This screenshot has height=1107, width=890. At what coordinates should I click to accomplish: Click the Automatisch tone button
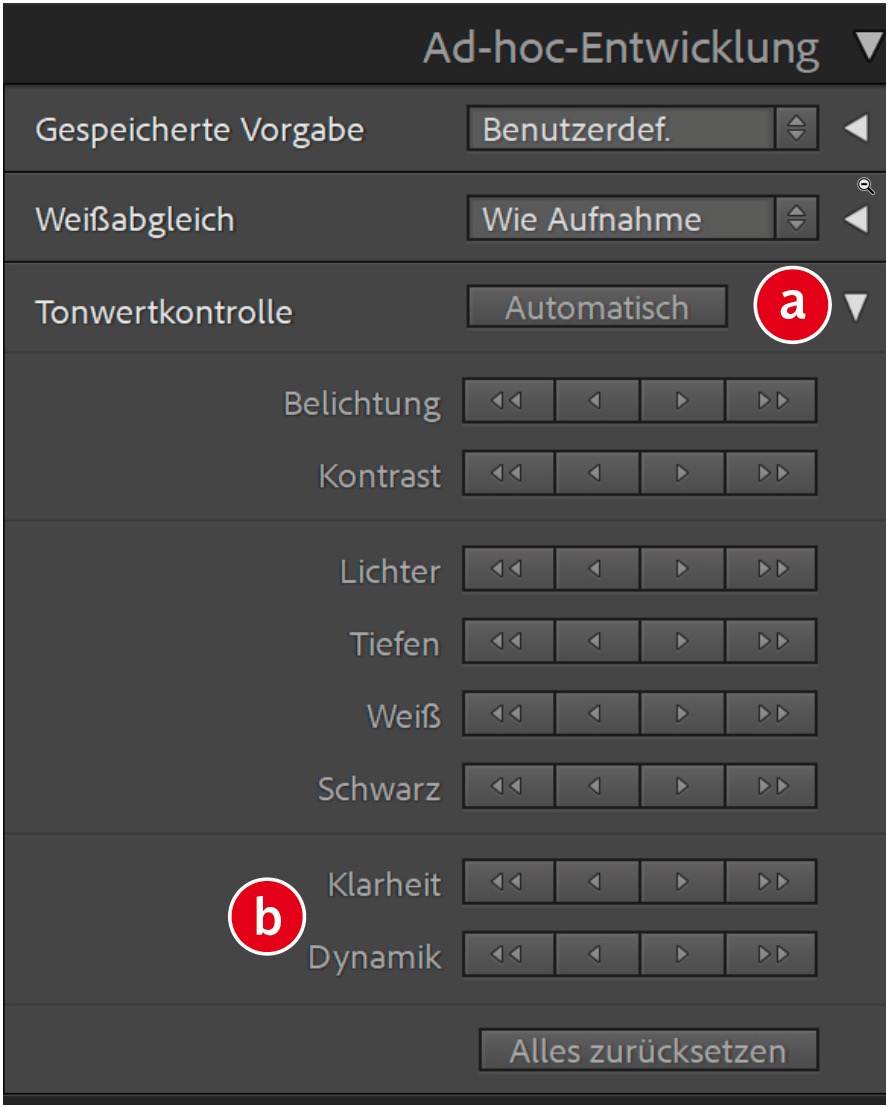pos(596,308)
